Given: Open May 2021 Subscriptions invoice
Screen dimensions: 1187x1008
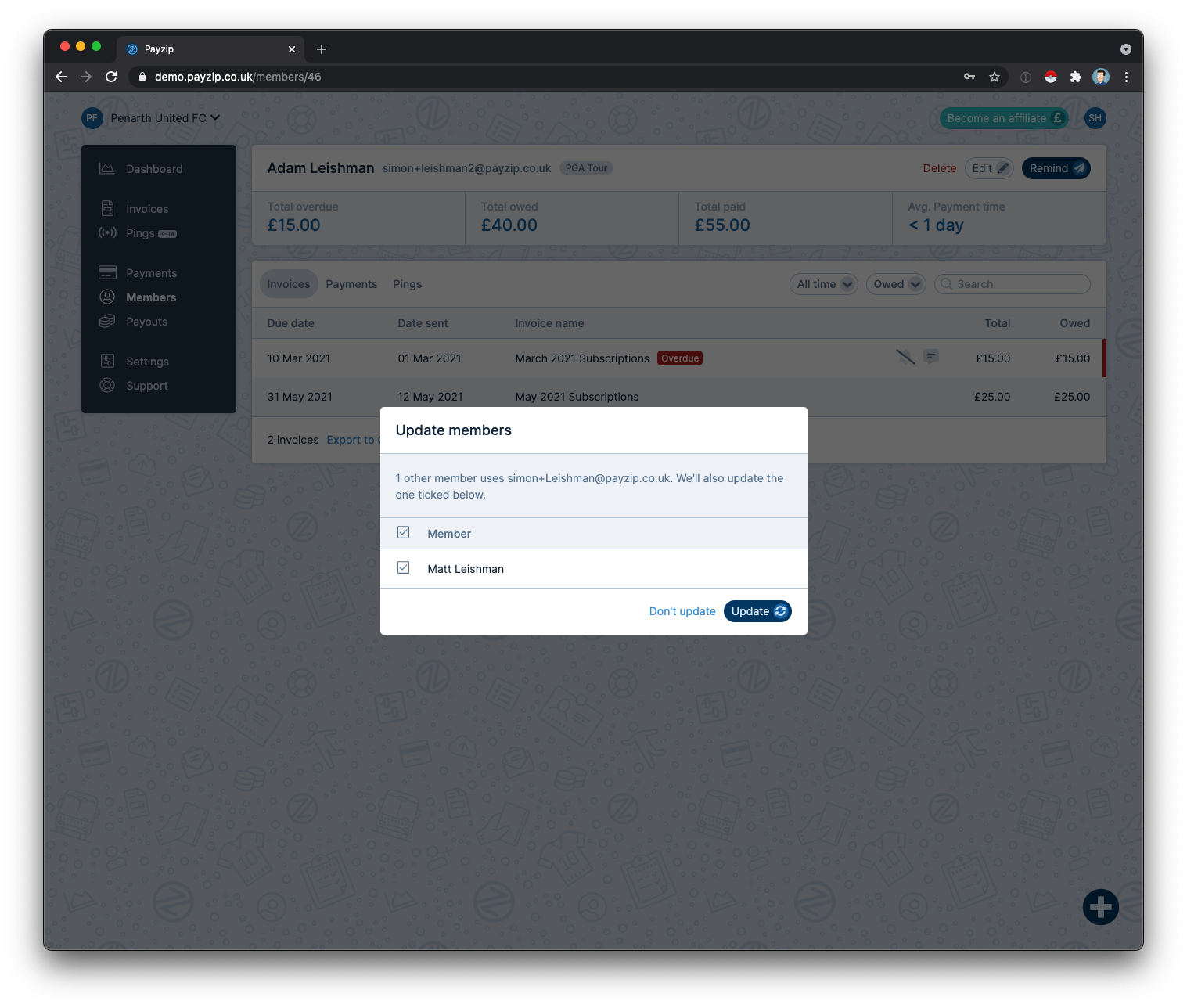Looking at the screenshot, I should (x=577, y=397).
